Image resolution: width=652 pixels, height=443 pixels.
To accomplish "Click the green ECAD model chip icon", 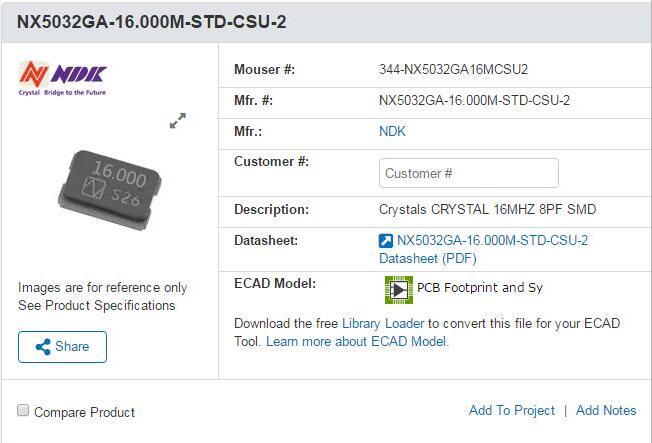I will (399, 289).
